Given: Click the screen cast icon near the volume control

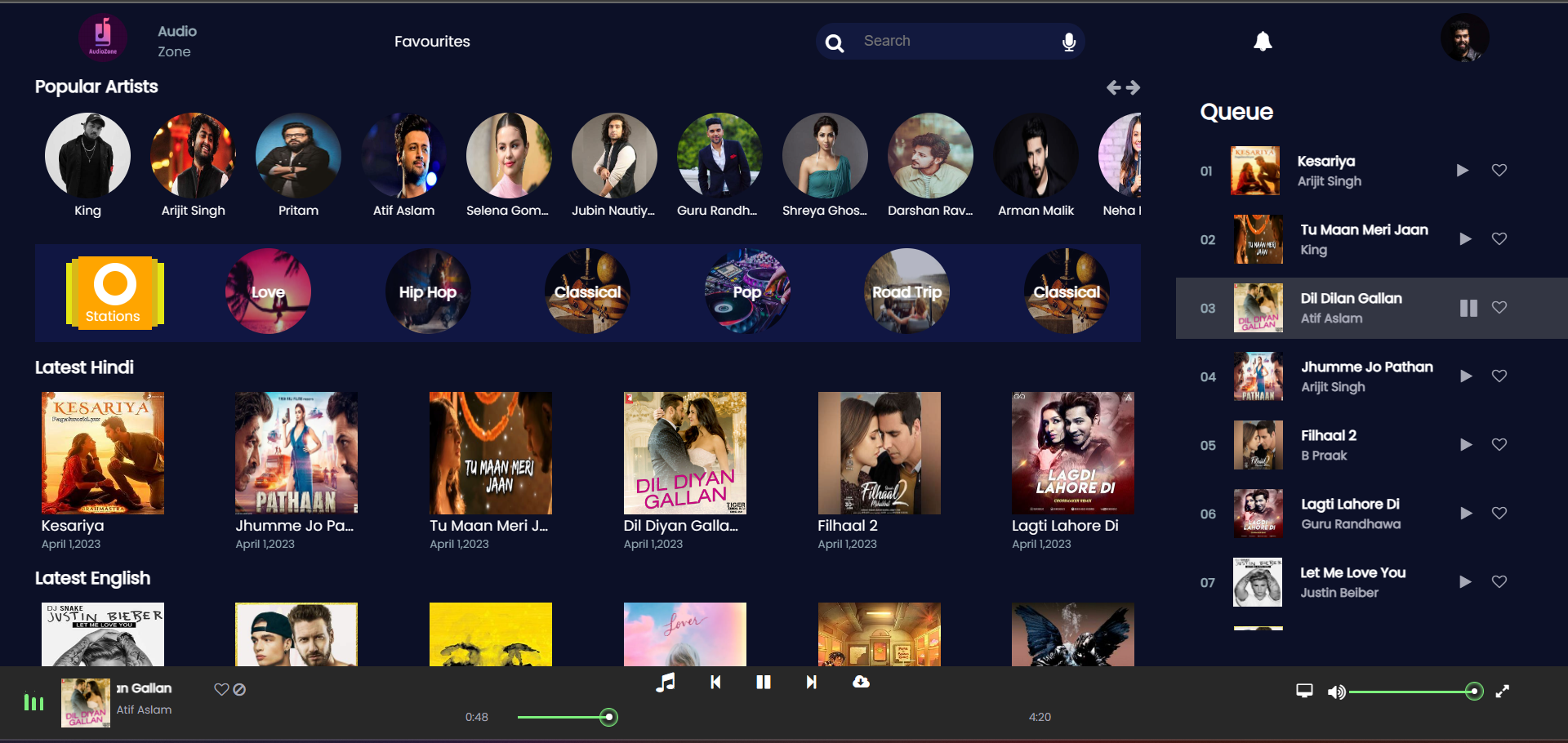Looking at the screenshot, I should pos(1304,691).
